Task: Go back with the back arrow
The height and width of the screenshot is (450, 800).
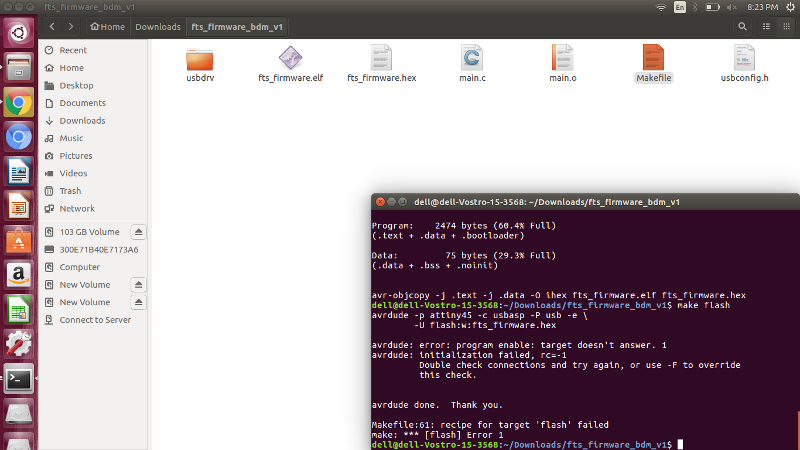Action: click(52, 27)
